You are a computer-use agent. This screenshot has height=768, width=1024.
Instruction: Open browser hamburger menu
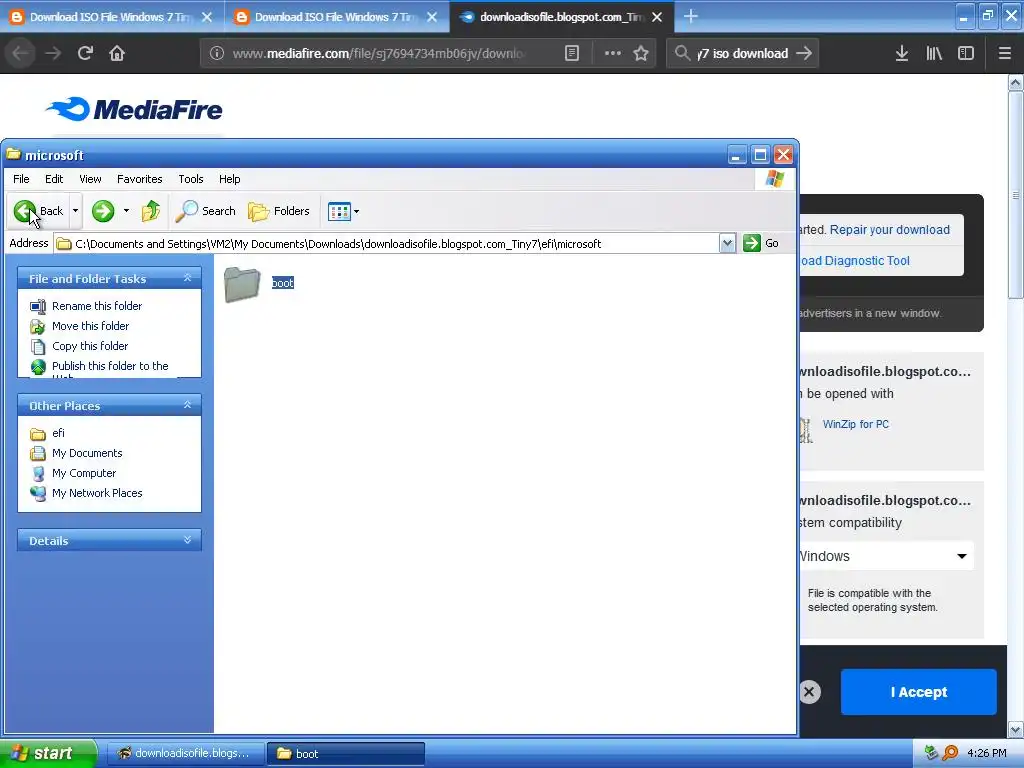point(1005,53)
